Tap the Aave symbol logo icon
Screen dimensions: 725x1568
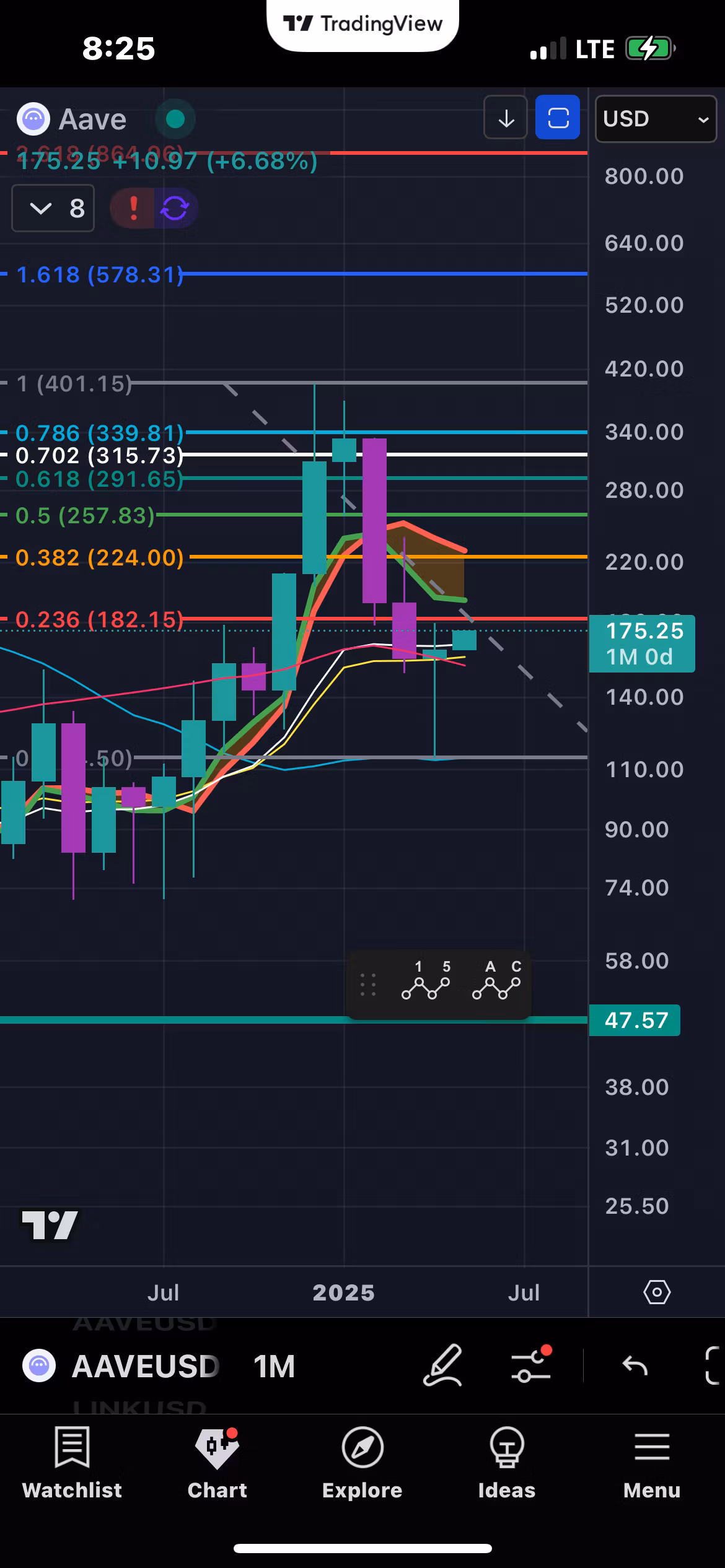(x=33, y=119)
